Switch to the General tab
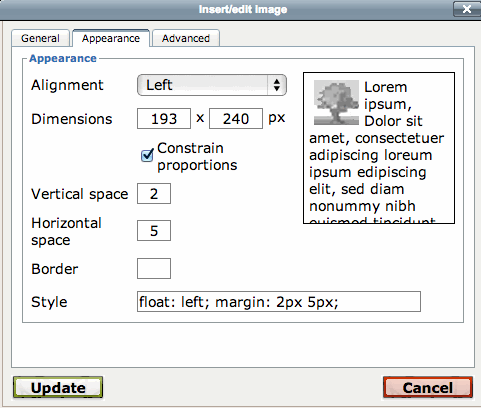 point(40,38)
